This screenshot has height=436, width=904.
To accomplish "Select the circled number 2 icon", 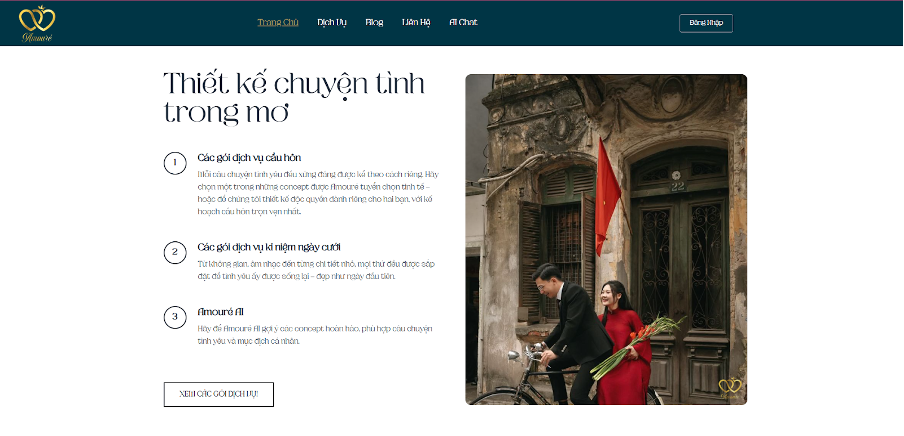I will point(175,253).
